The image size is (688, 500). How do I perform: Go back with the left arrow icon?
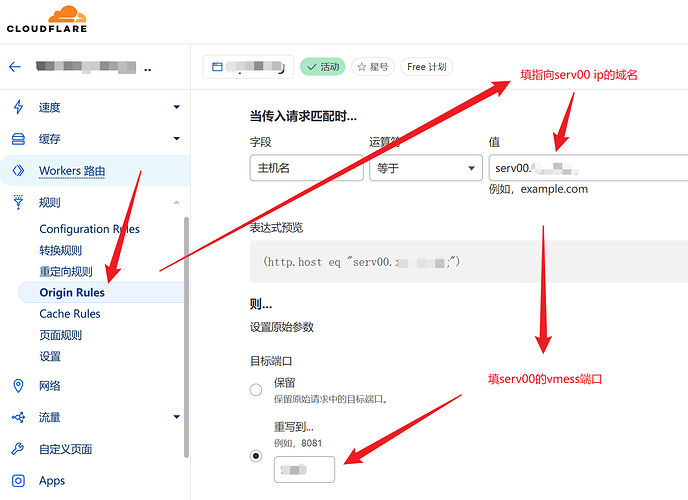[x=15, y=67]
